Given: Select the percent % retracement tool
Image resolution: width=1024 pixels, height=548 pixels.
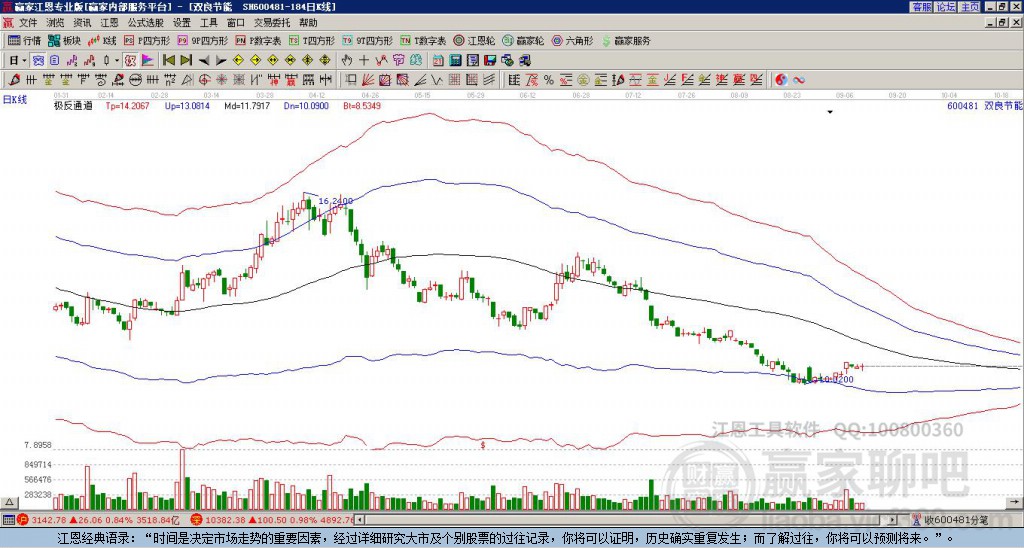Looking at the screenshot, I should (549, 80).
